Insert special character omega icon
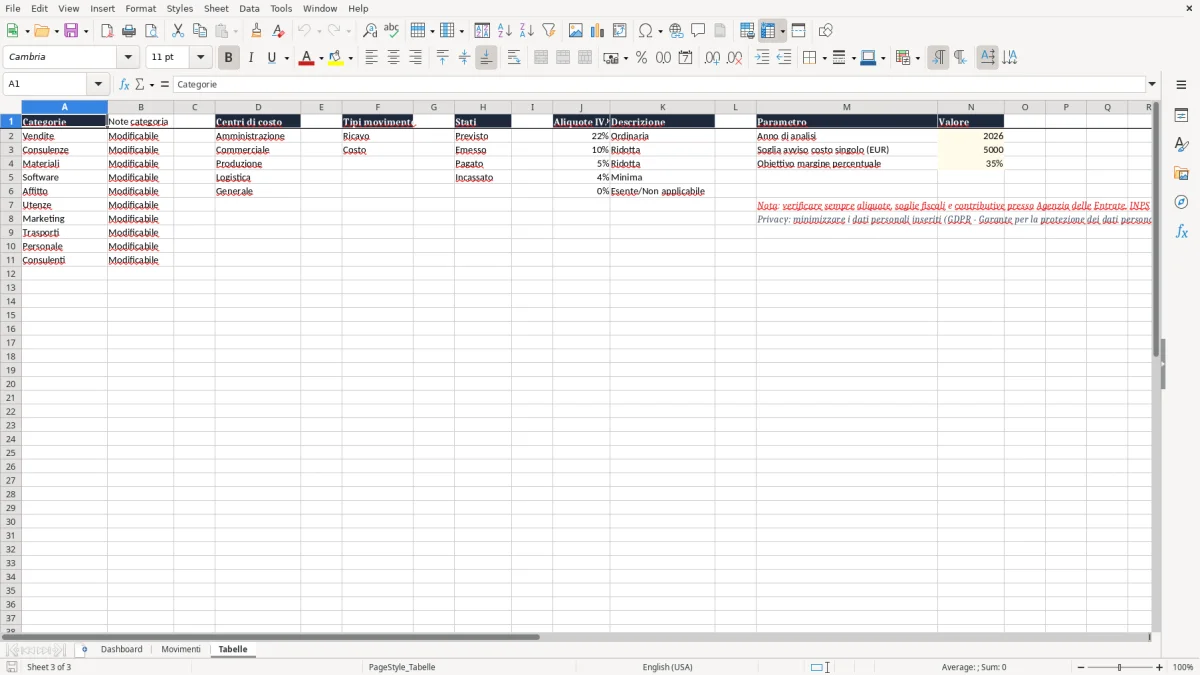This screenshot has height=675, width=1200. pos(645,31)
